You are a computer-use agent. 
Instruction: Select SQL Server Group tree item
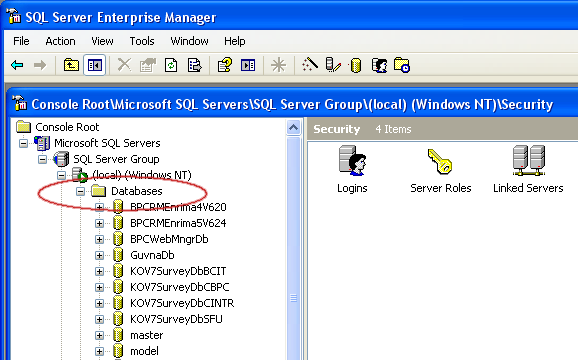[116, 159]
